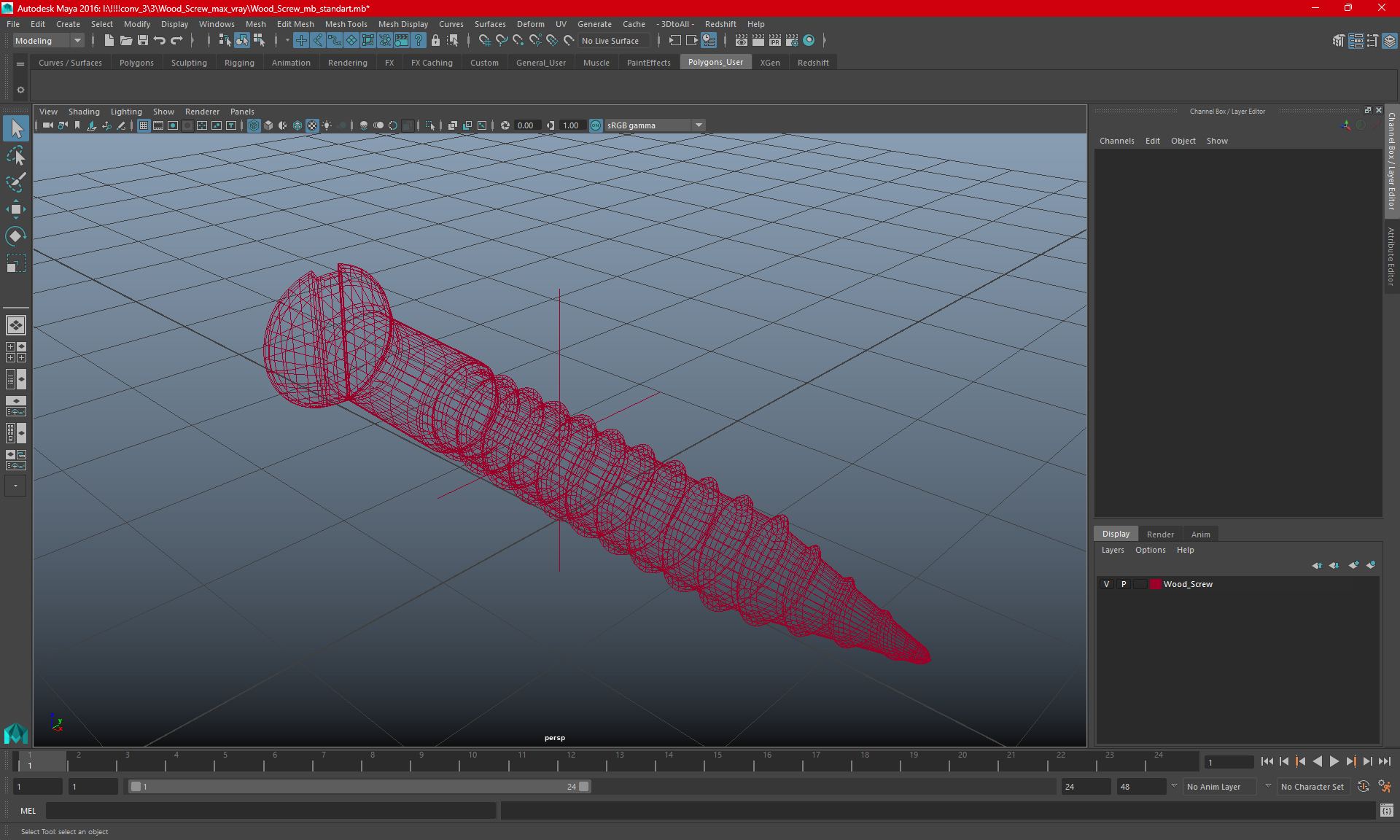
Task: Click Go to Start of playback
Action: click(1267, 761)
